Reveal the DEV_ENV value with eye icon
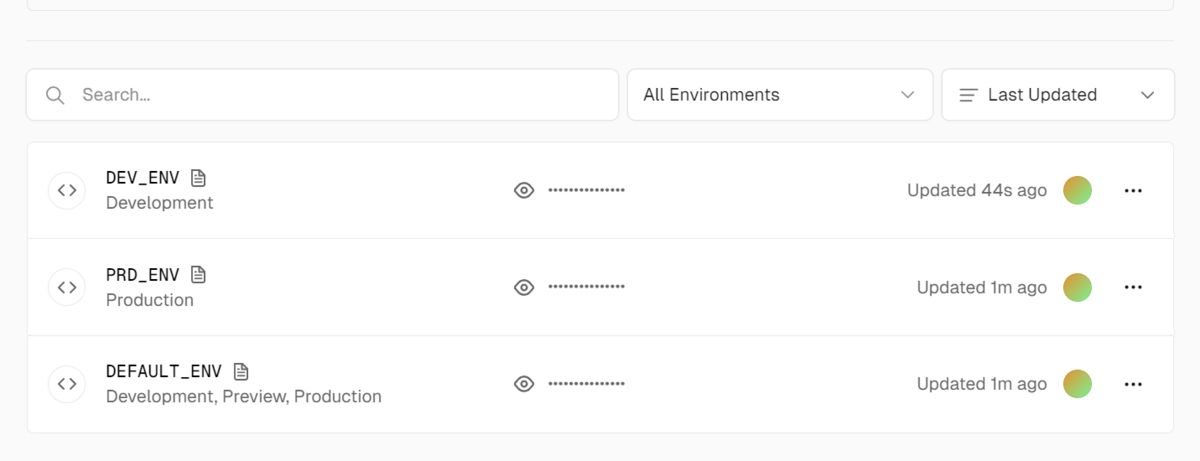This screenshot has width=1200, height=461. click(x=524, y=190)
